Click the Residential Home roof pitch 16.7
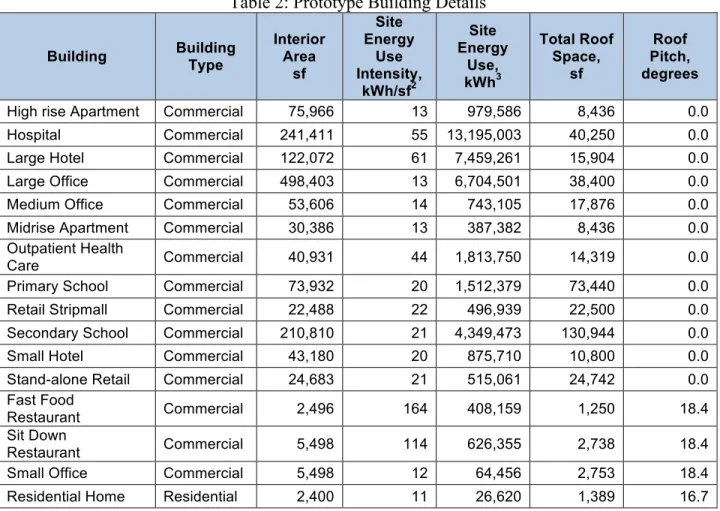The image size is (720, 511). tap(694, 496)
